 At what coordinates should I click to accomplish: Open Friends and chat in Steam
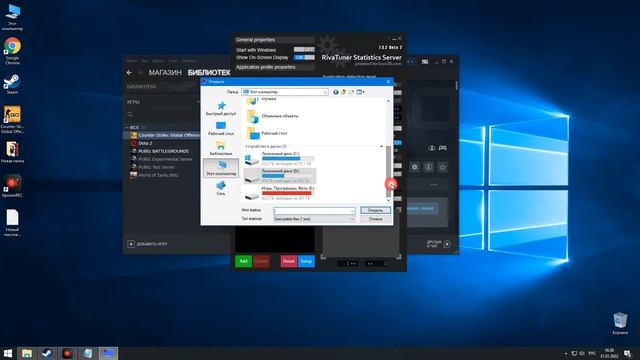[438, 244]
